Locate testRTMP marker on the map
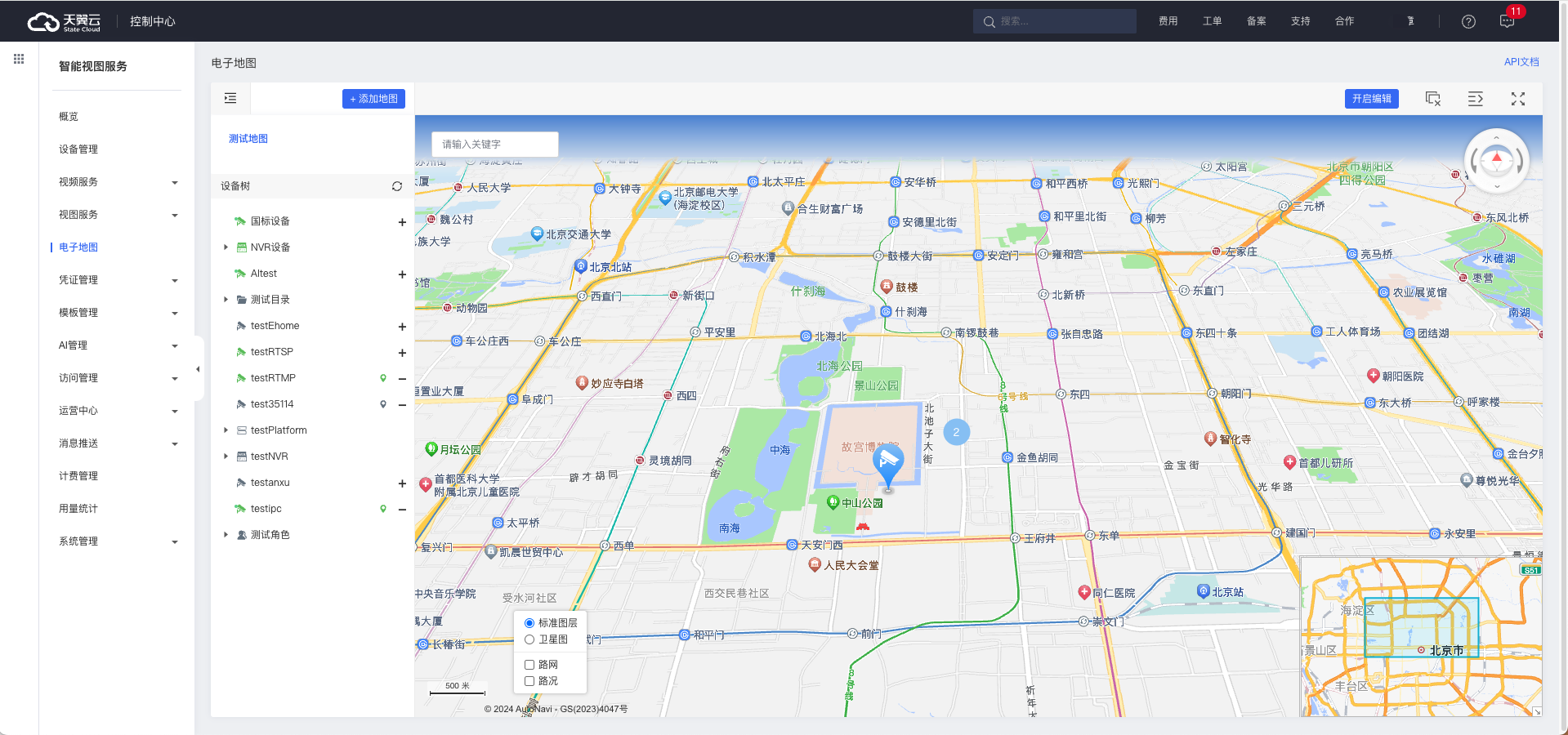Viewport: 1568px width, 735px height. pos(383,378)
